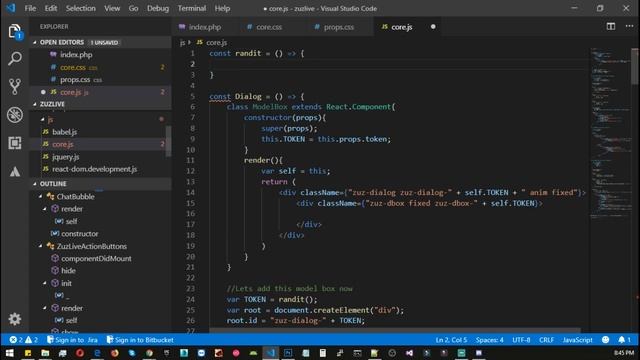640x360 pixels.
Task: Jump to hide method in outline
Action: pyautogui.click(x=68, y=271)
